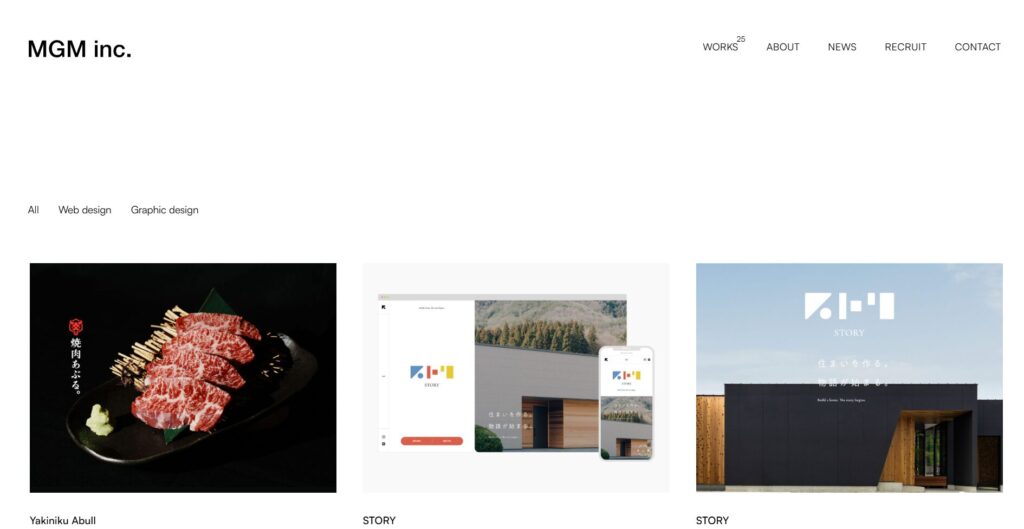Open the WORKS menu item
The image size is (1024, 529).
(720, 47)
